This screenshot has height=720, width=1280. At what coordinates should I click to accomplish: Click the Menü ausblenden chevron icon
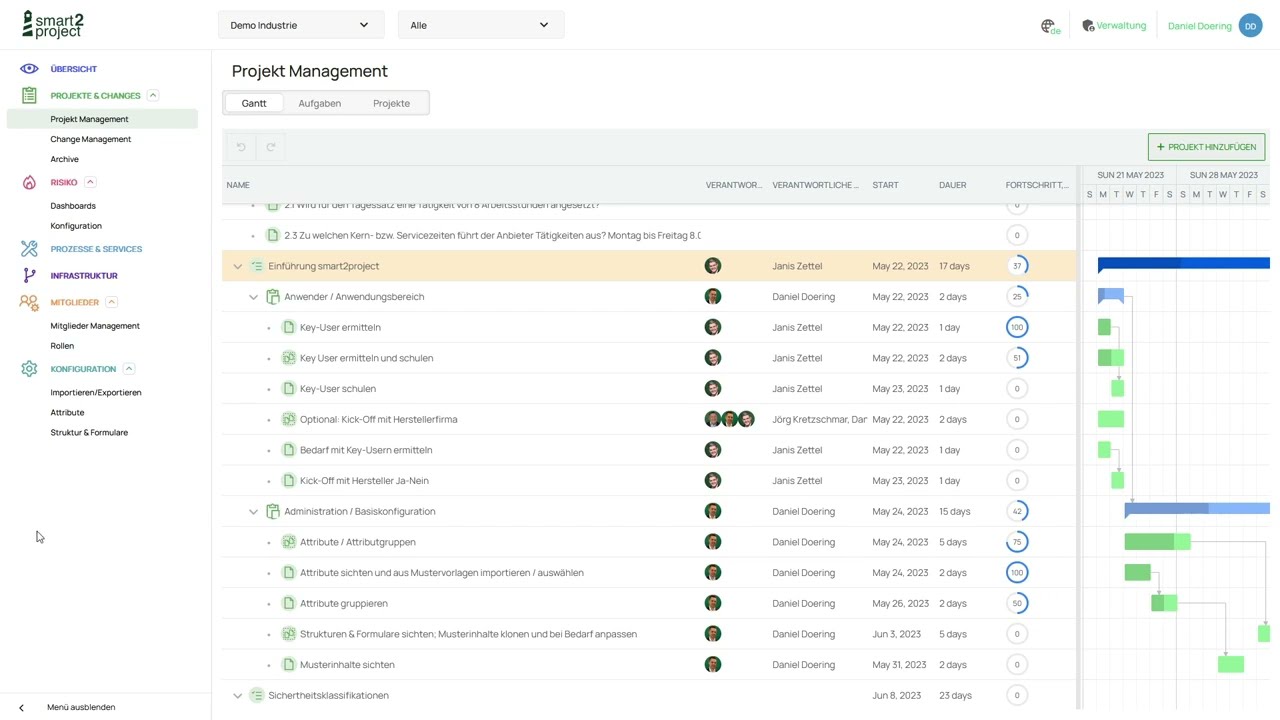[21, 708]
